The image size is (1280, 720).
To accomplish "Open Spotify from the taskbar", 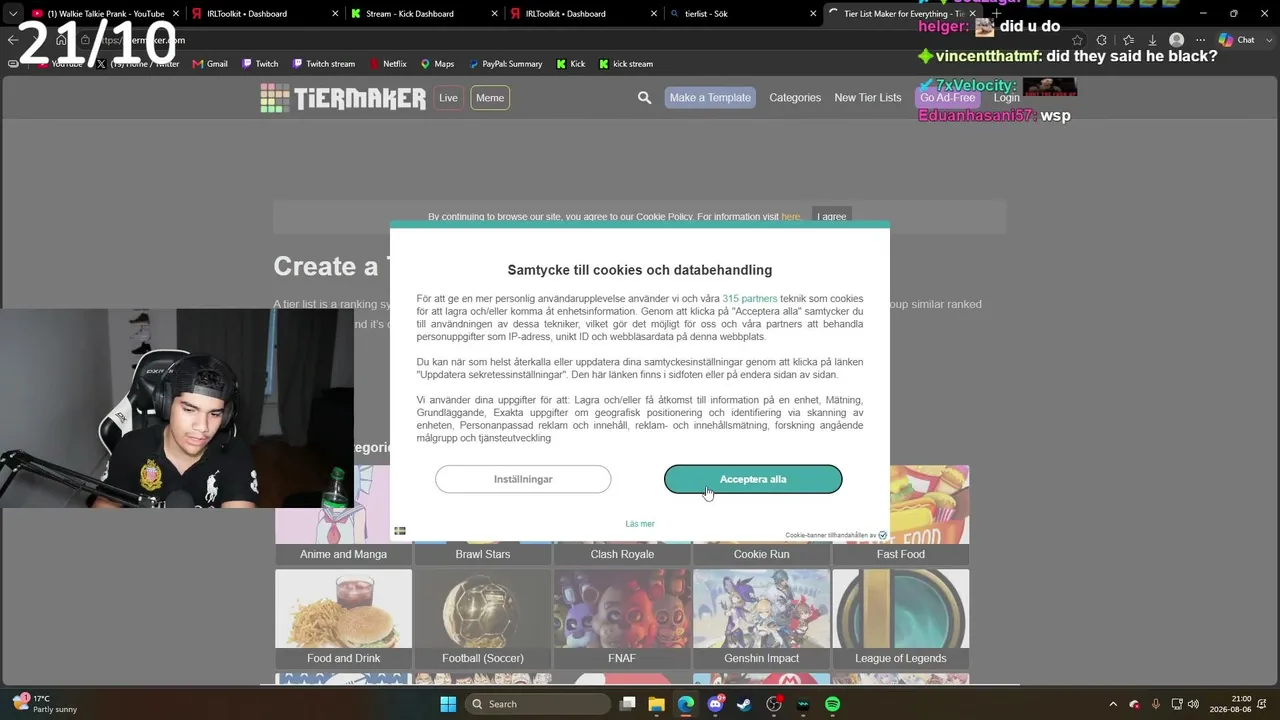I will [x=833, y=704].
